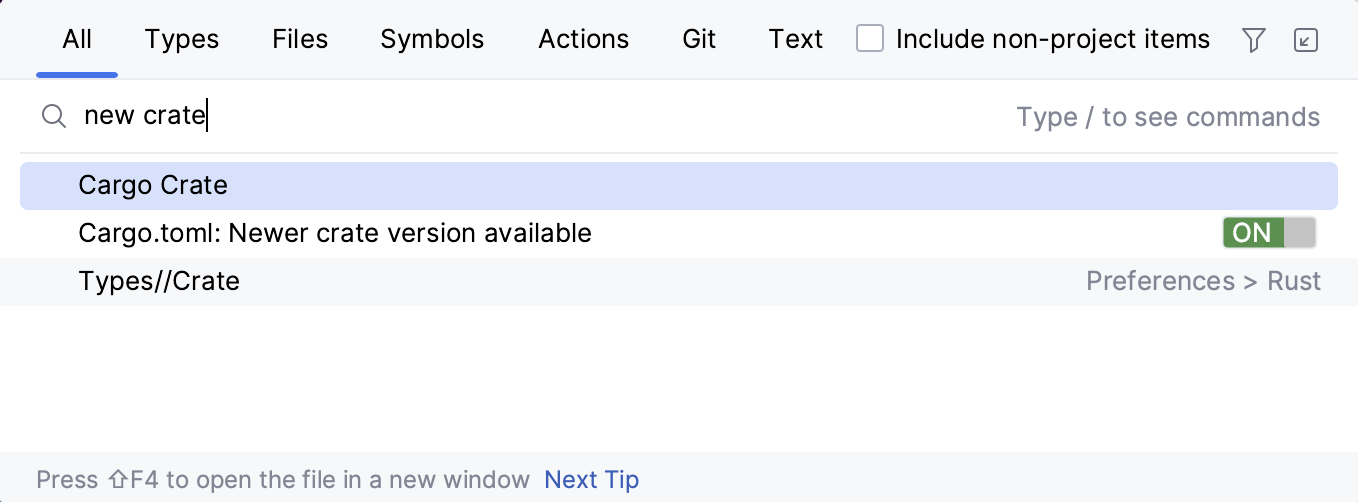Click the filter funnel icon
The width and height of the screenshot is (1358, 502).
(1253, 40)
